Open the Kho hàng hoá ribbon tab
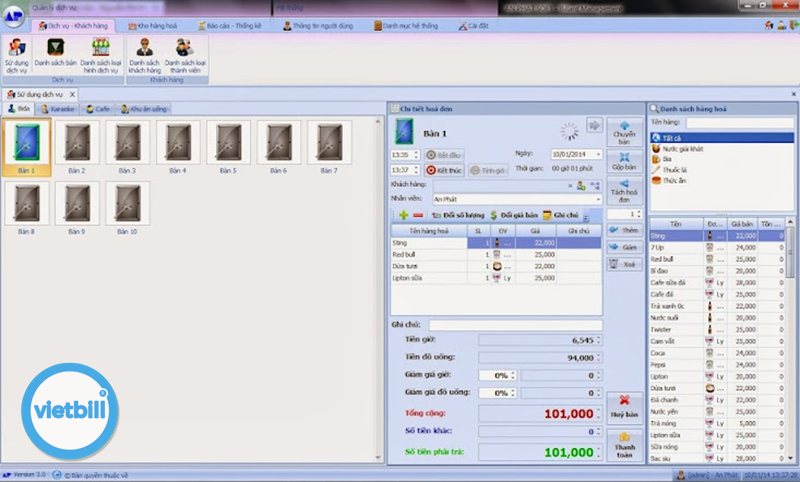 154,24
